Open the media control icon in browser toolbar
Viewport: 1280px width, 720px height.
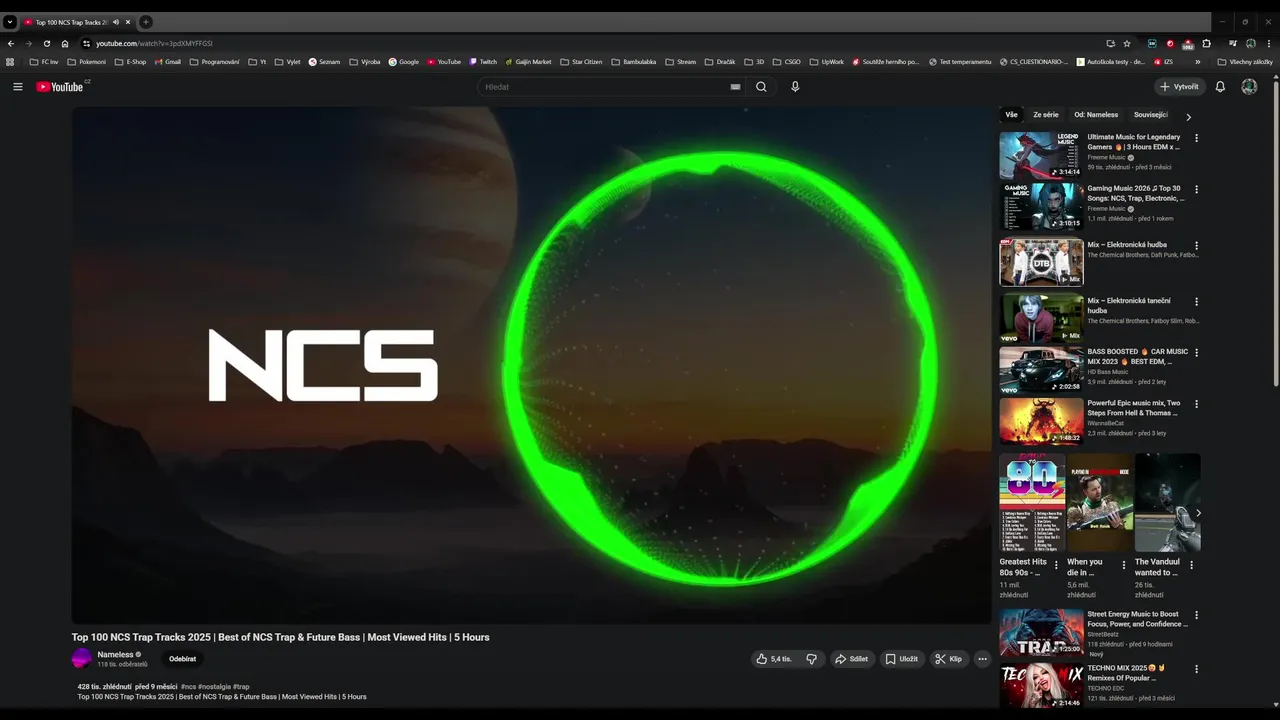[1233, 43]
